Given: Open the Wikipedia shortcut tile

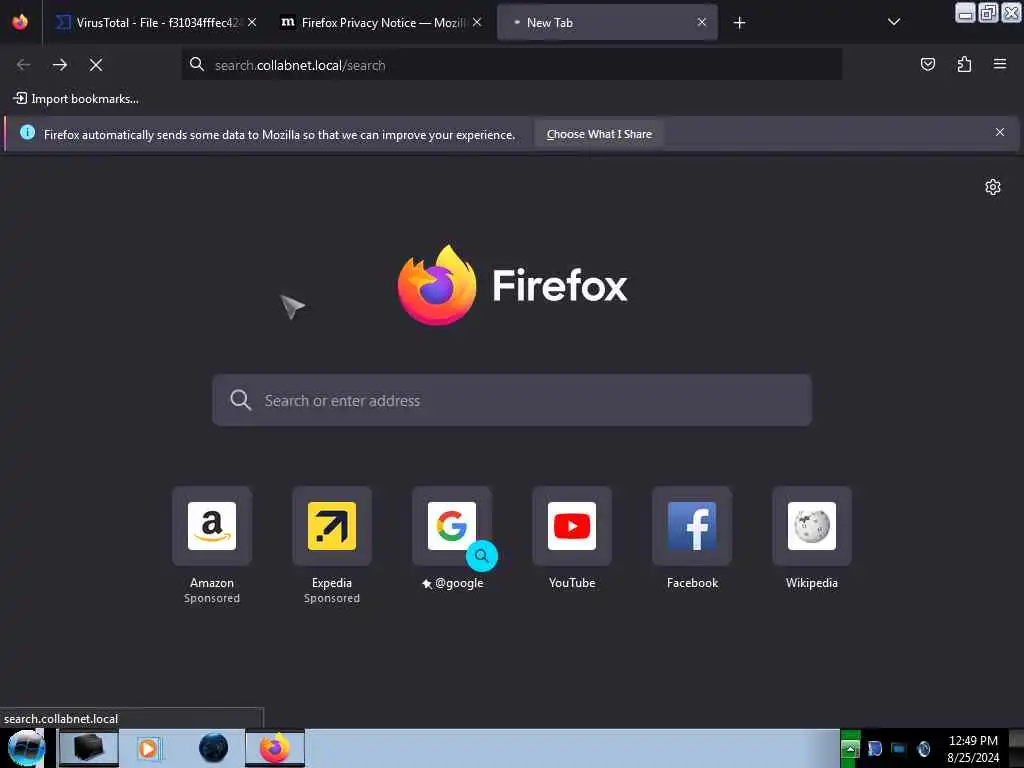Looking at the screenshot, I should click(812, 526).
